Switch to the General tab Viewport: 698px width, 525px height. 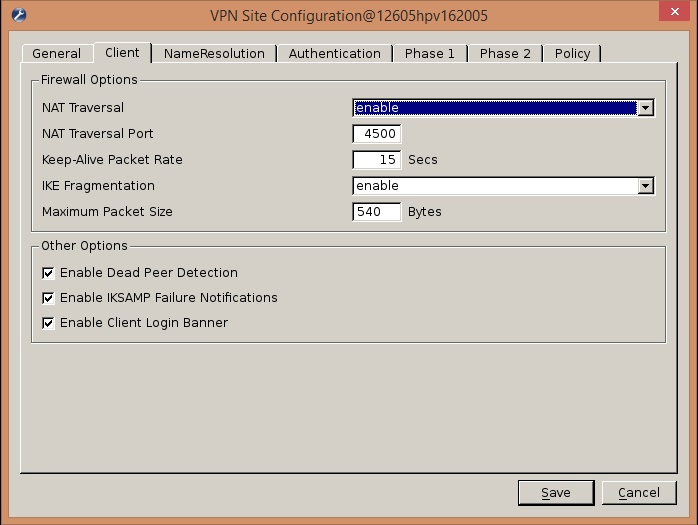click(56, 54)
